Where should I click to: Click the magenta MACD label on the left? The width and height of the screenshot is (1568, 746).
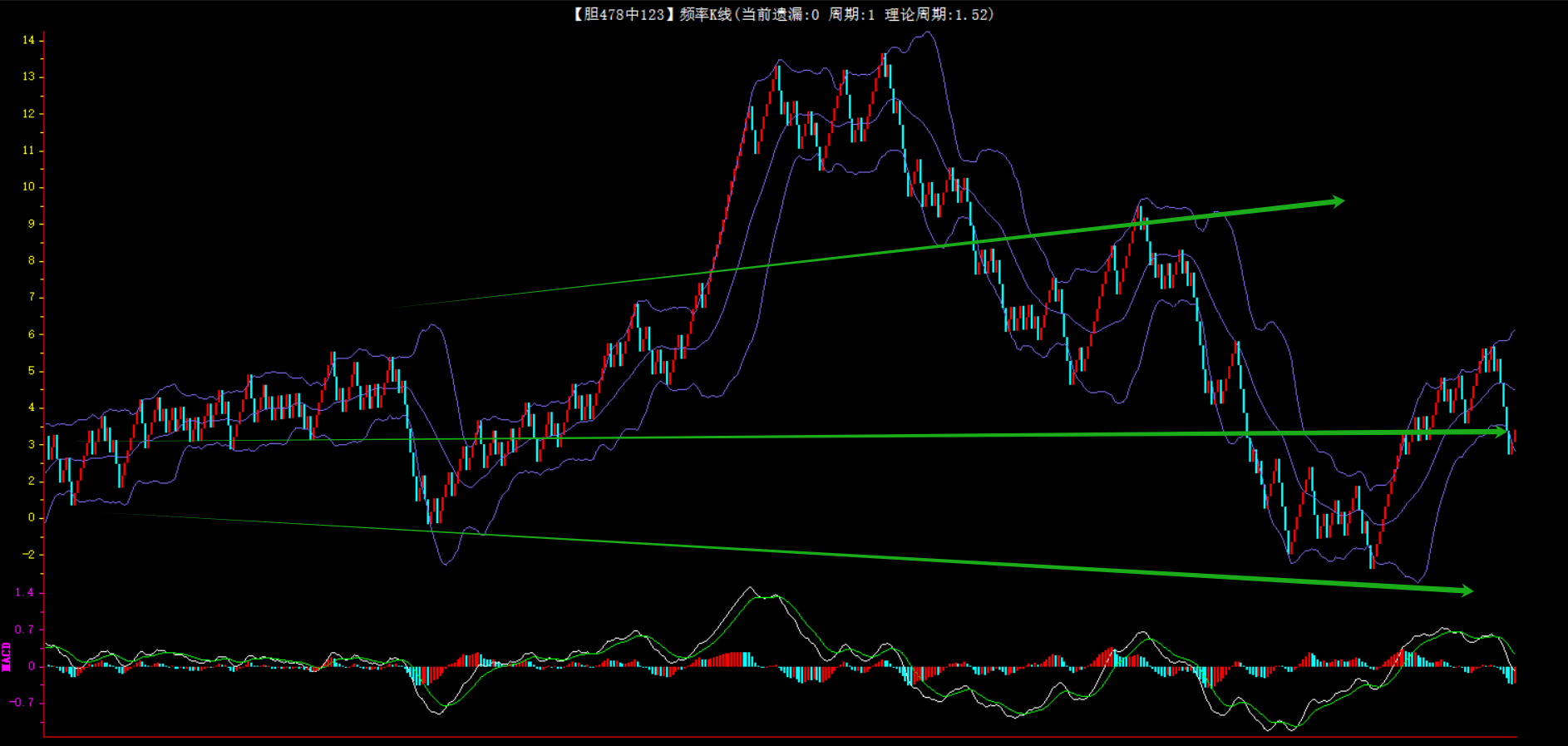[x=7, y=656]
